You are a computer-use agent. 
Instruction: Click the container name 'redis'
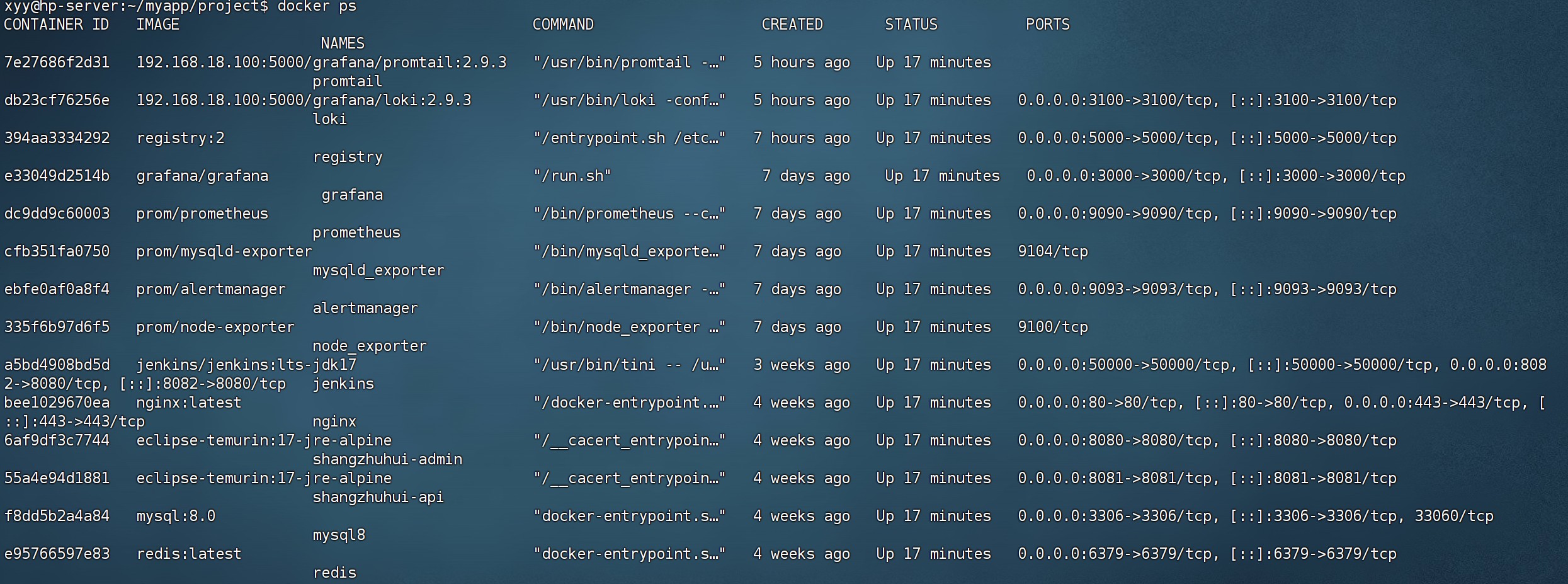click(334, 573)
